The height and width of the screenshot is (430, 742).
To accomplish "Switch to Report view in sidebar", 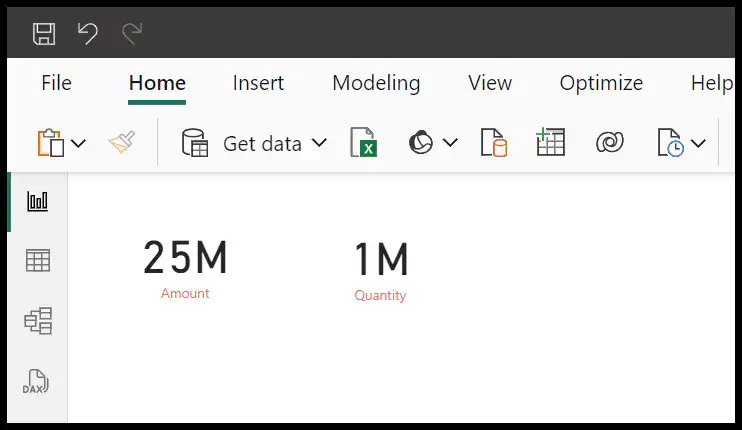I will click(x=37, y=201).
